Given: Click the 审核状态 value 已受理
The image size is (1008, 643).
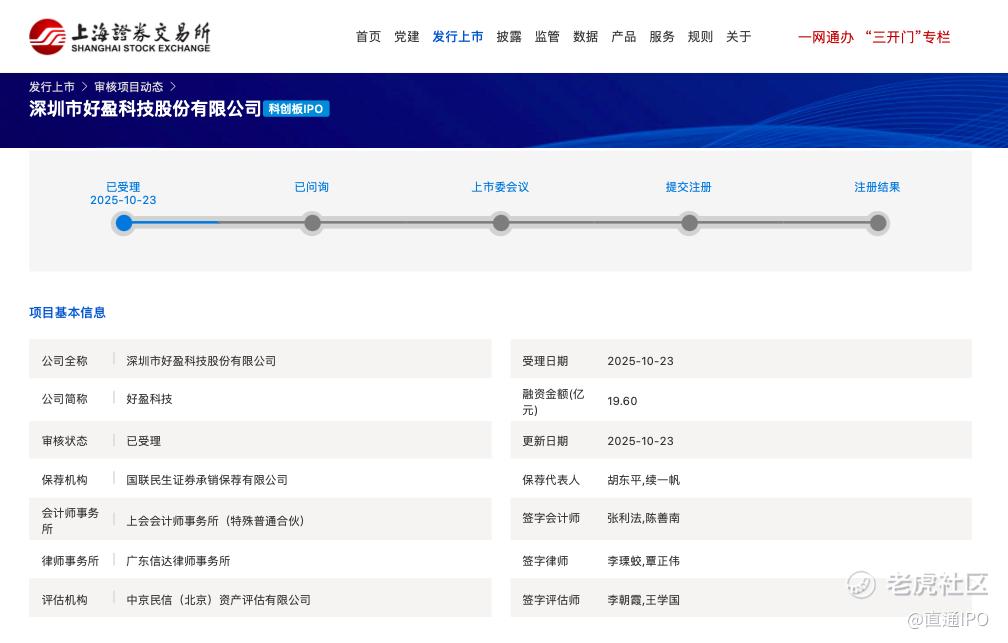Looking at the screenshot, I should point(143,441).
